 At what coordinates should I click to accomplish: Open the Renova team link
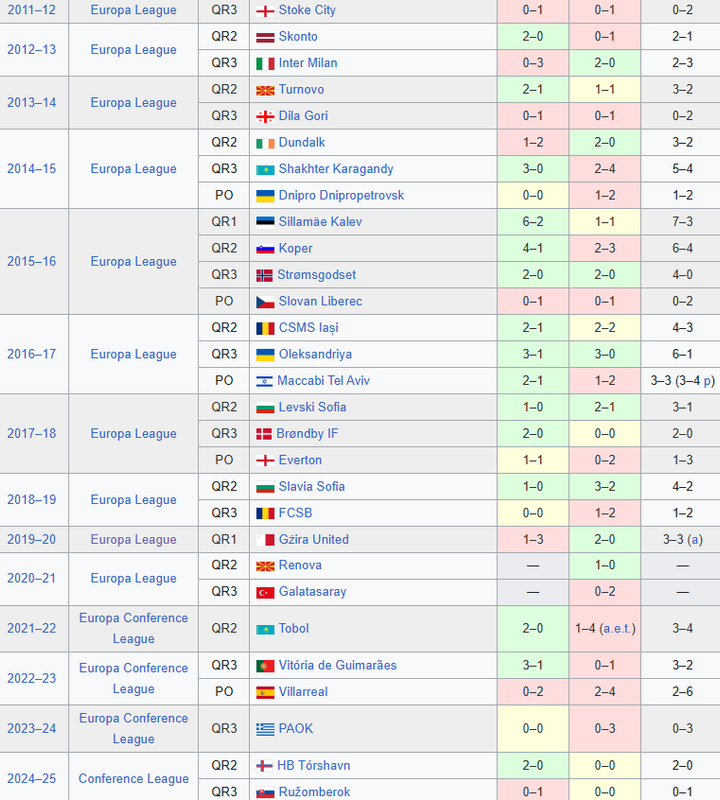[300, 565]
